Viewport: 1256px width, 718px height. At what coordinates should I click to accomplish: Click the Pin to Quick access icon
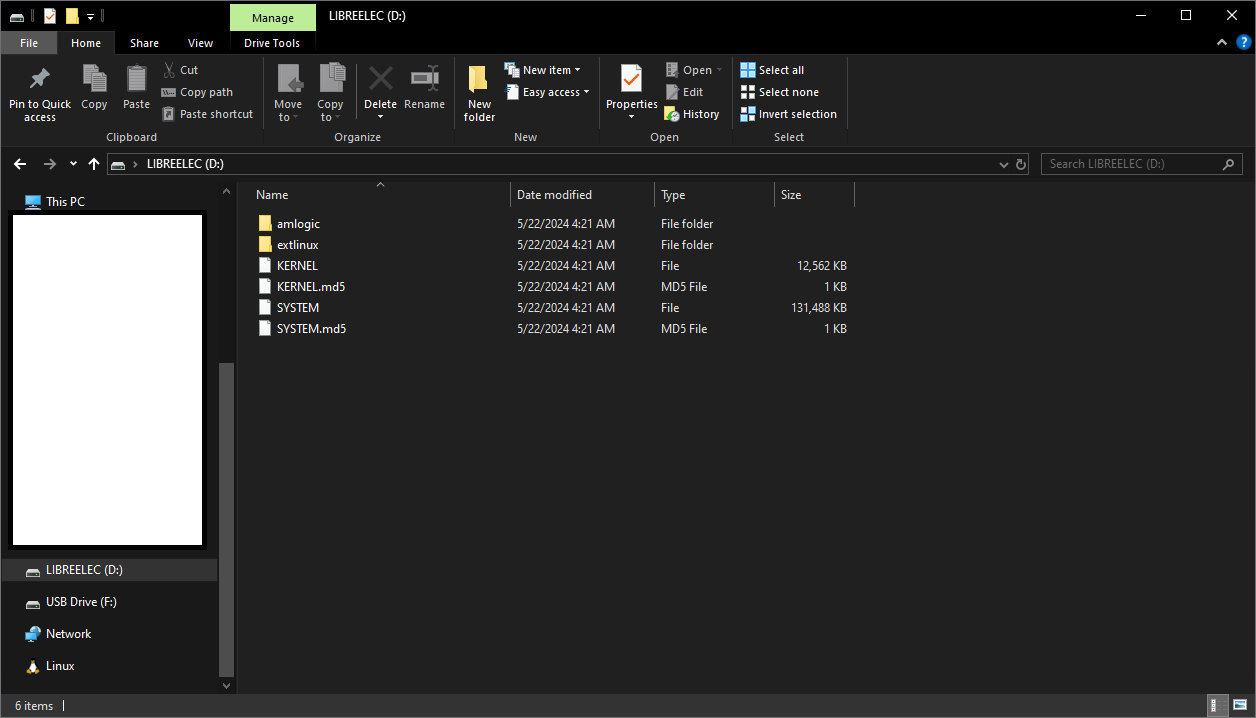pos(40,80)
